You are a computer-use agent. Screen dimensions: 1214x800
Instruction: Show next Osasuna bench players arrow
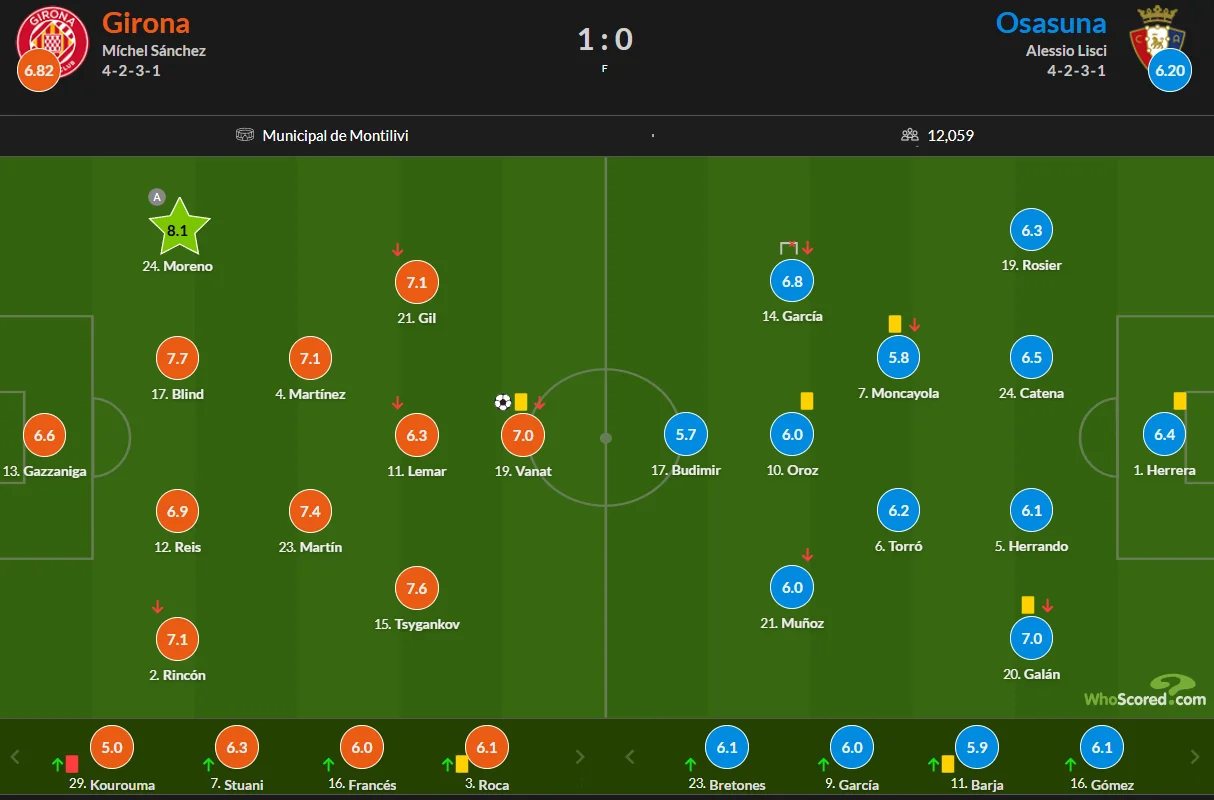click(x=1195, y=757)
